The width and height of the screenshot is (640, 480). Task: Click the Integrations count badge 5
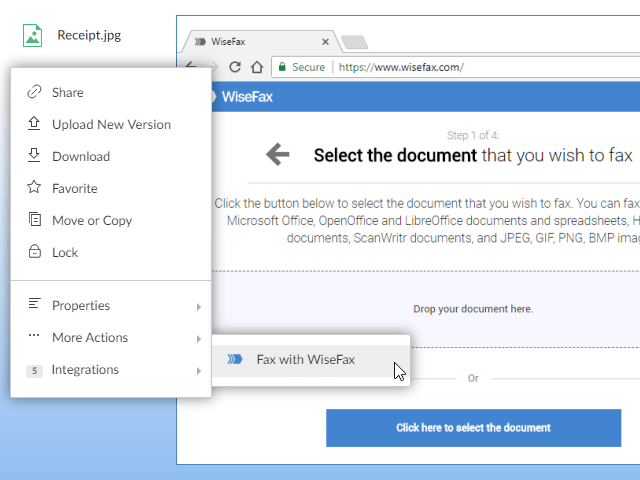(34, 371)
